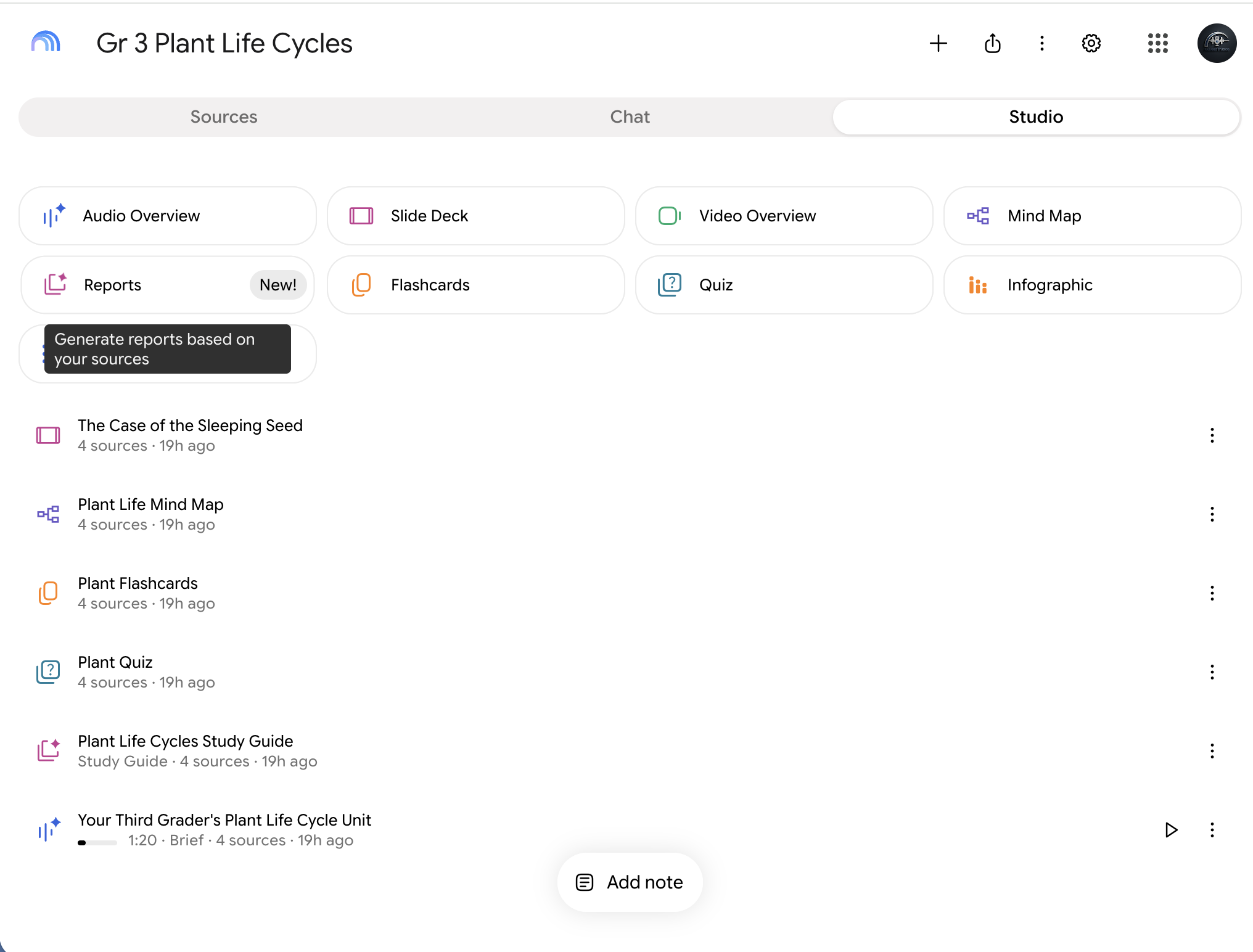This screenshot has width=1253, height=952.
Task: Open more options for Plant Quiz
Action: 1212,672
